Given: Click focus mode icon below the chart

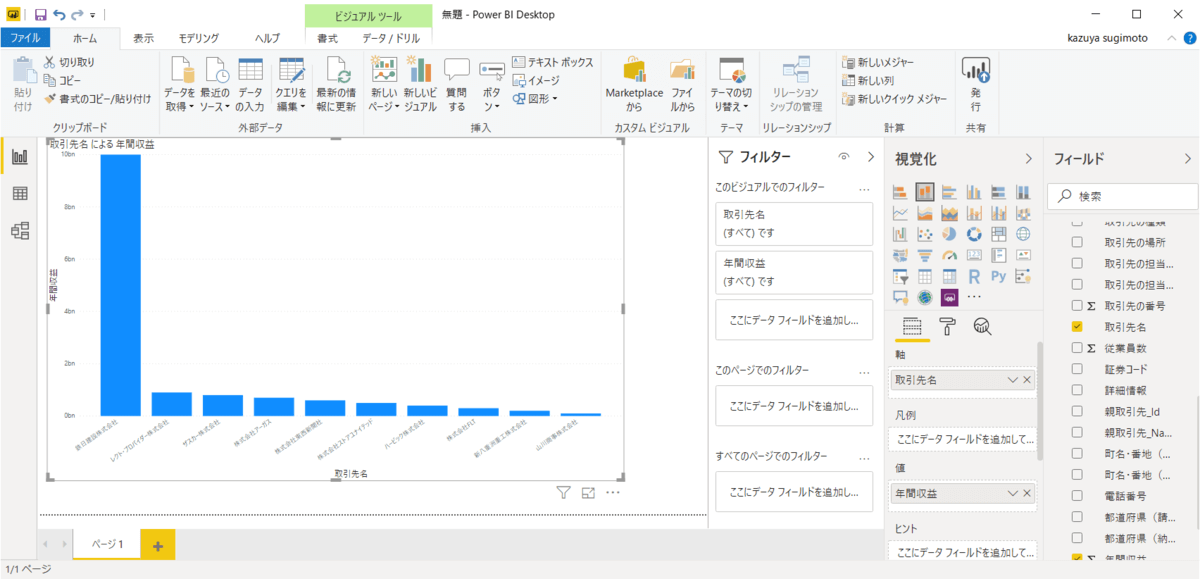Looking at the screenshot, I should [588, 492].
